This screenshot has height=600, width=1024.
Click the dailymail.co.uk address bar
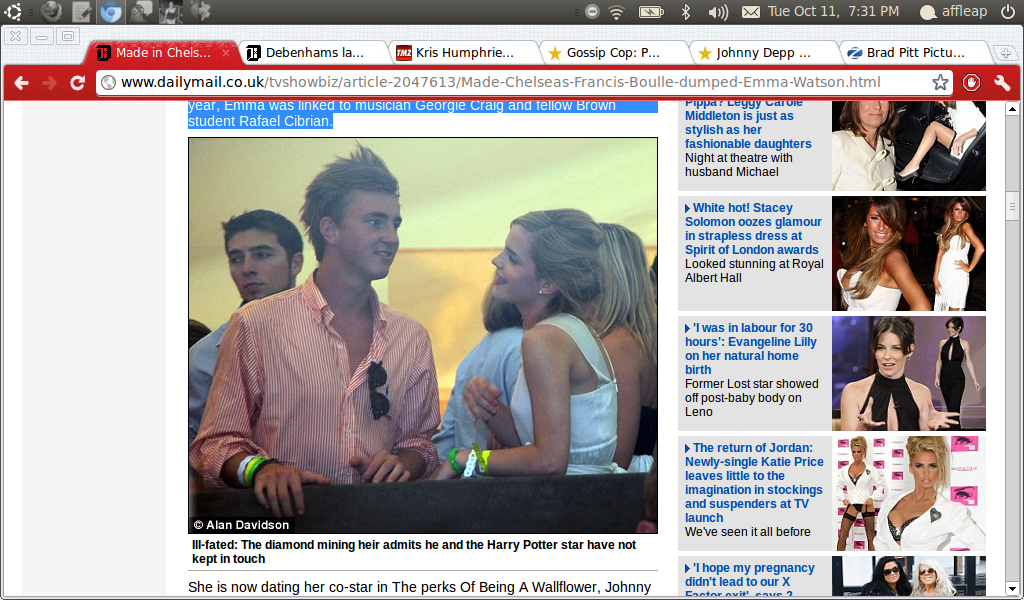point(524,82)
